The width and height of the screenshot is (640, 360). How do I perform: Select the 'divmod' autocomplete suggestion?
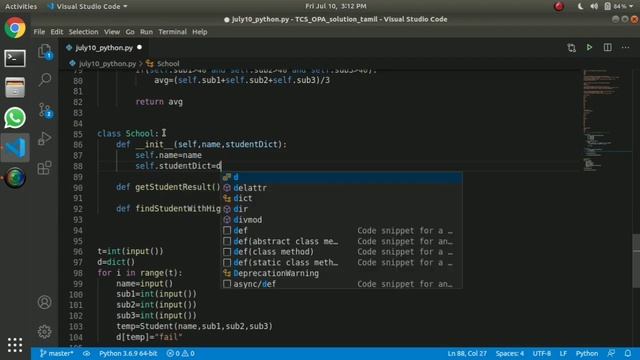(342, 220)
